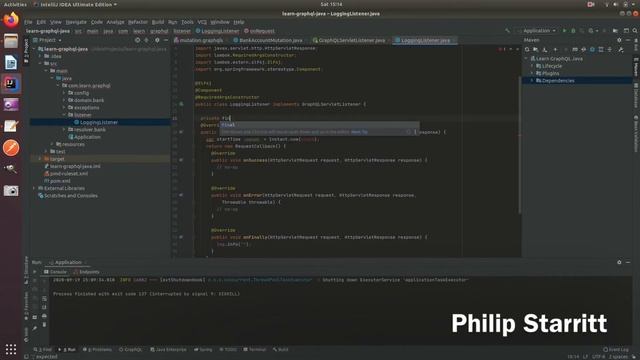Open the Files app in the dock

coord(11,41)
